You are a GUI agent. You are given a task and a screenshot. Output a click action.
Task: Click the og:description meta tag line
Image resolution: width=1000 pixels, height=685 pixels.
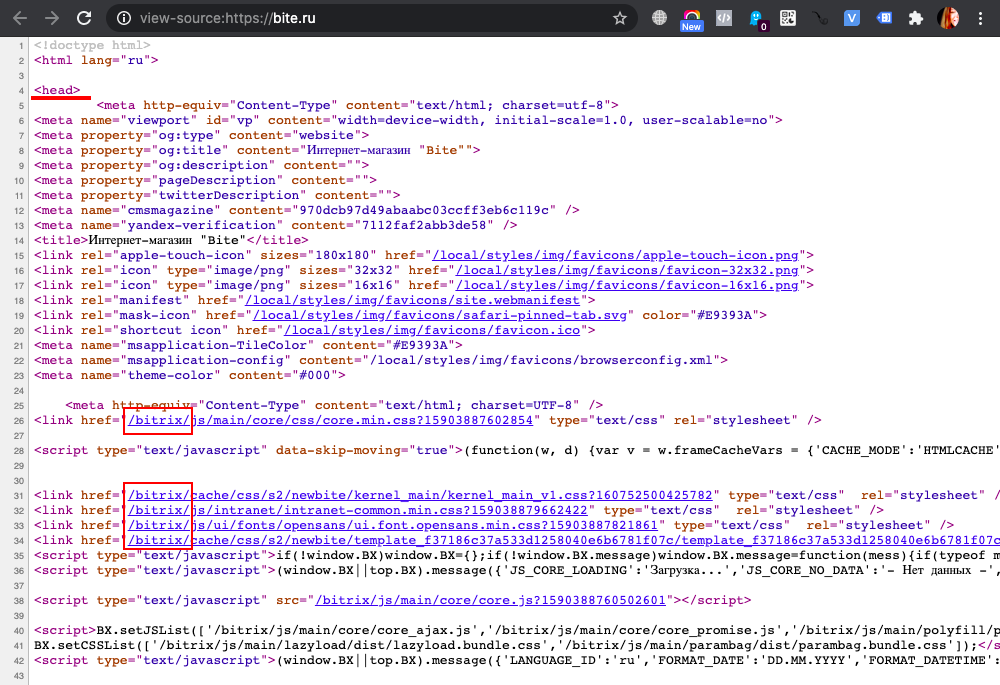(202, 165)
